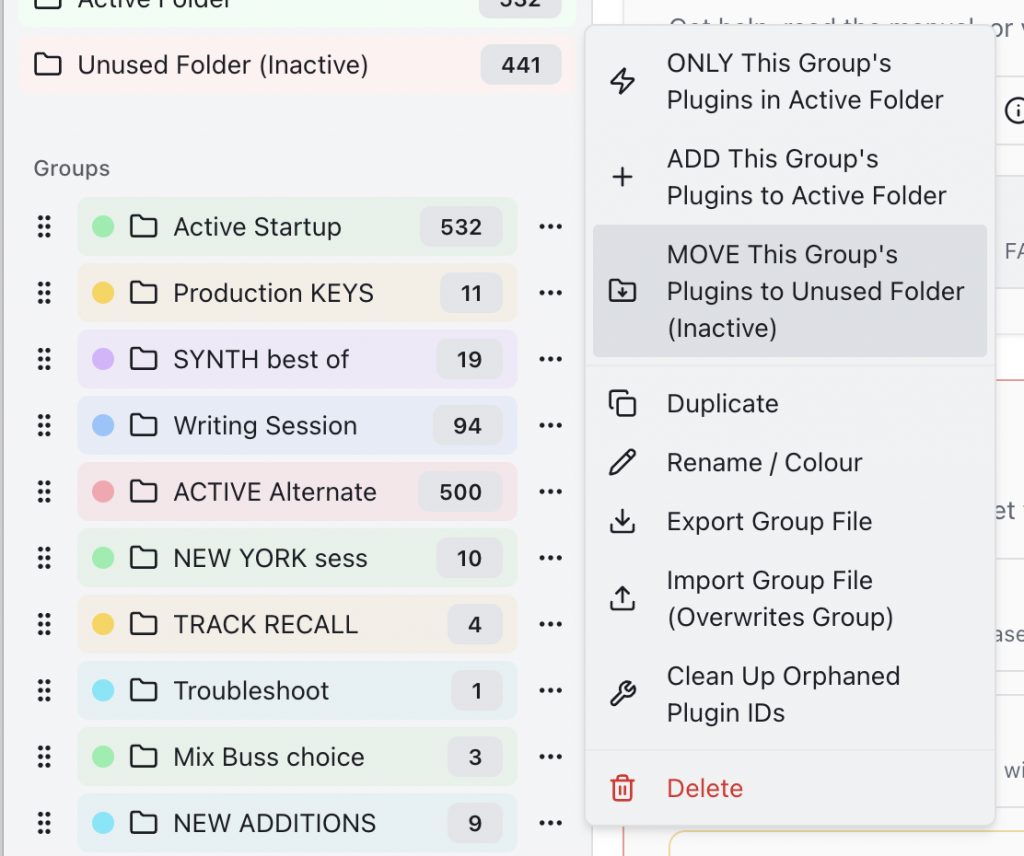Screen dimensions: 1024x856
Task: Click the lightning icon for ONLY This Group's Plugins
Action: tap(623, 82)
